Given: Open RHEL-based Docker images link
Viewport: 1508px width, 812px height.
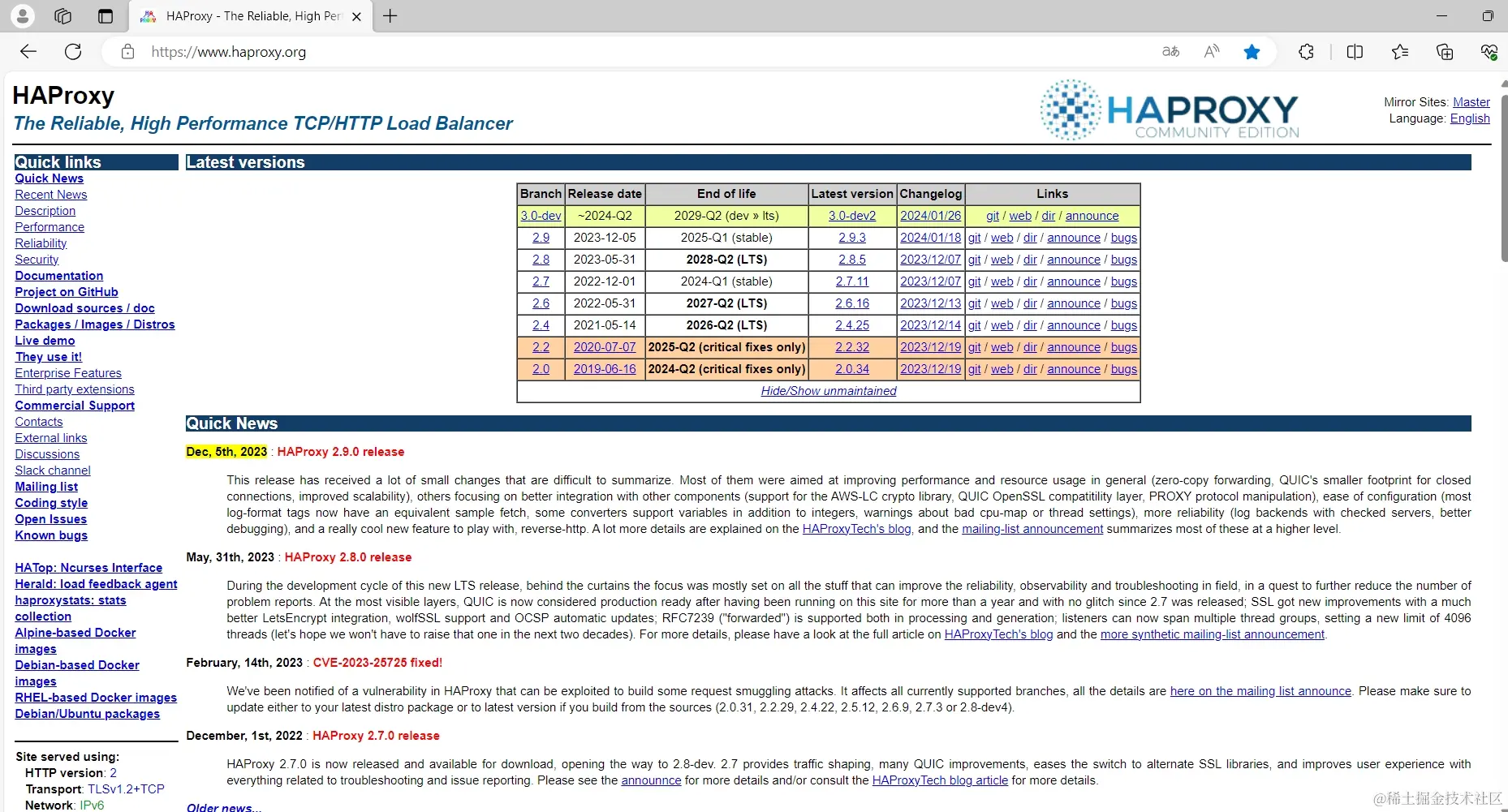Looking at the screenshot, I should coord(96,698).
